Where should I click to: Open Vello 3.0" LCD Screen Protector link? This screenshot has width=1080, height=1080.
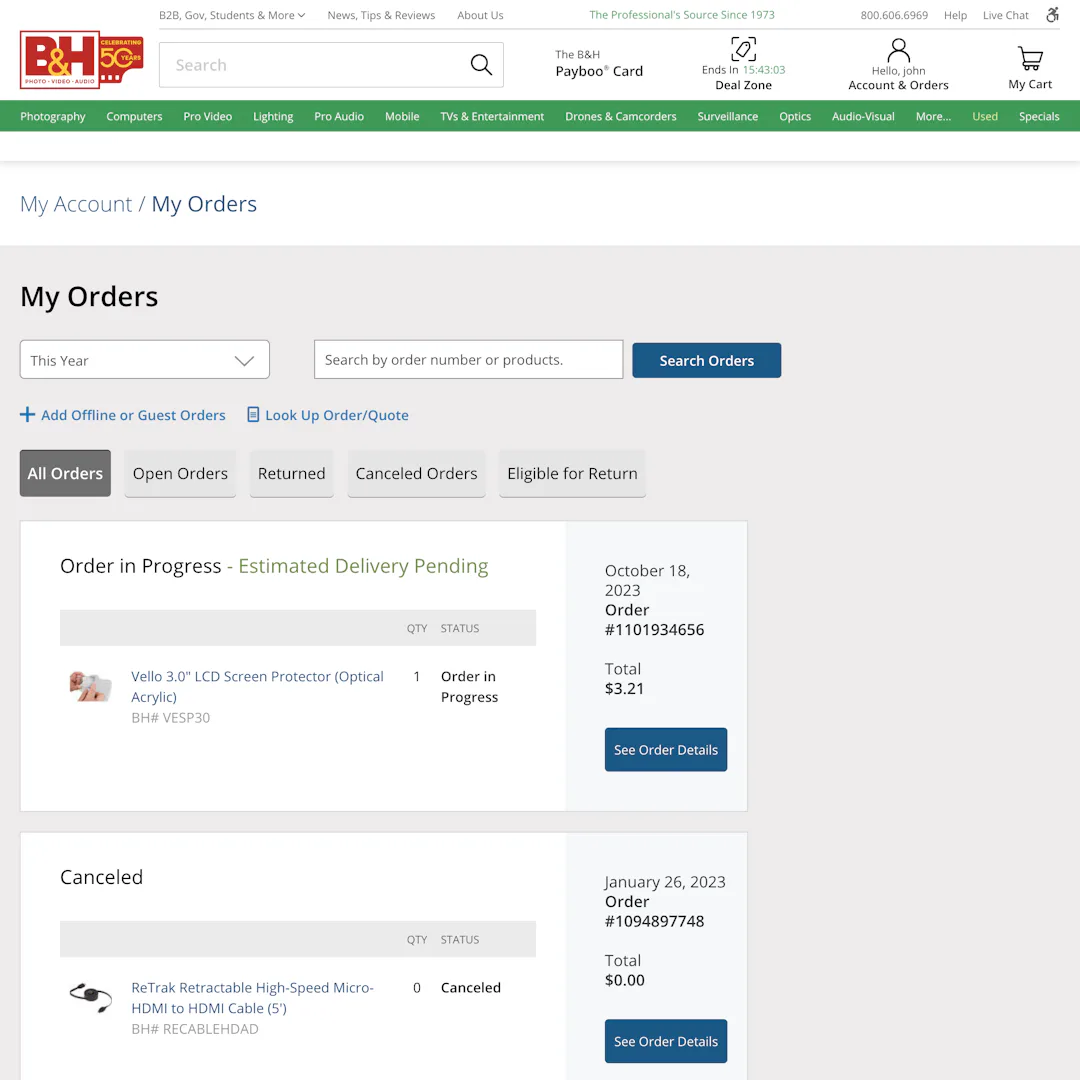258,686
